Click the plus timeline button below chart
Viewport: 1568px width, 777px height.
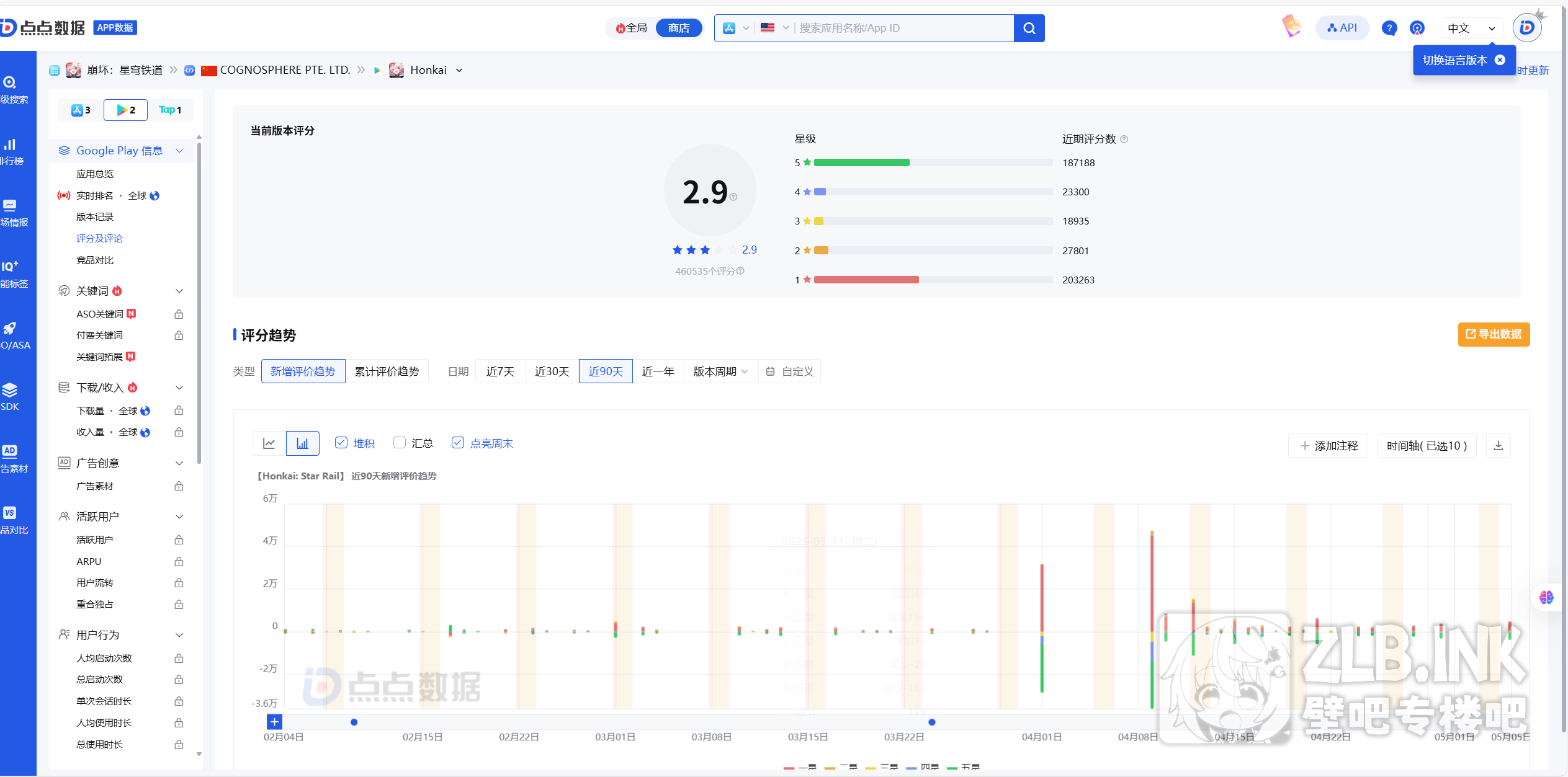click(274, 722)
